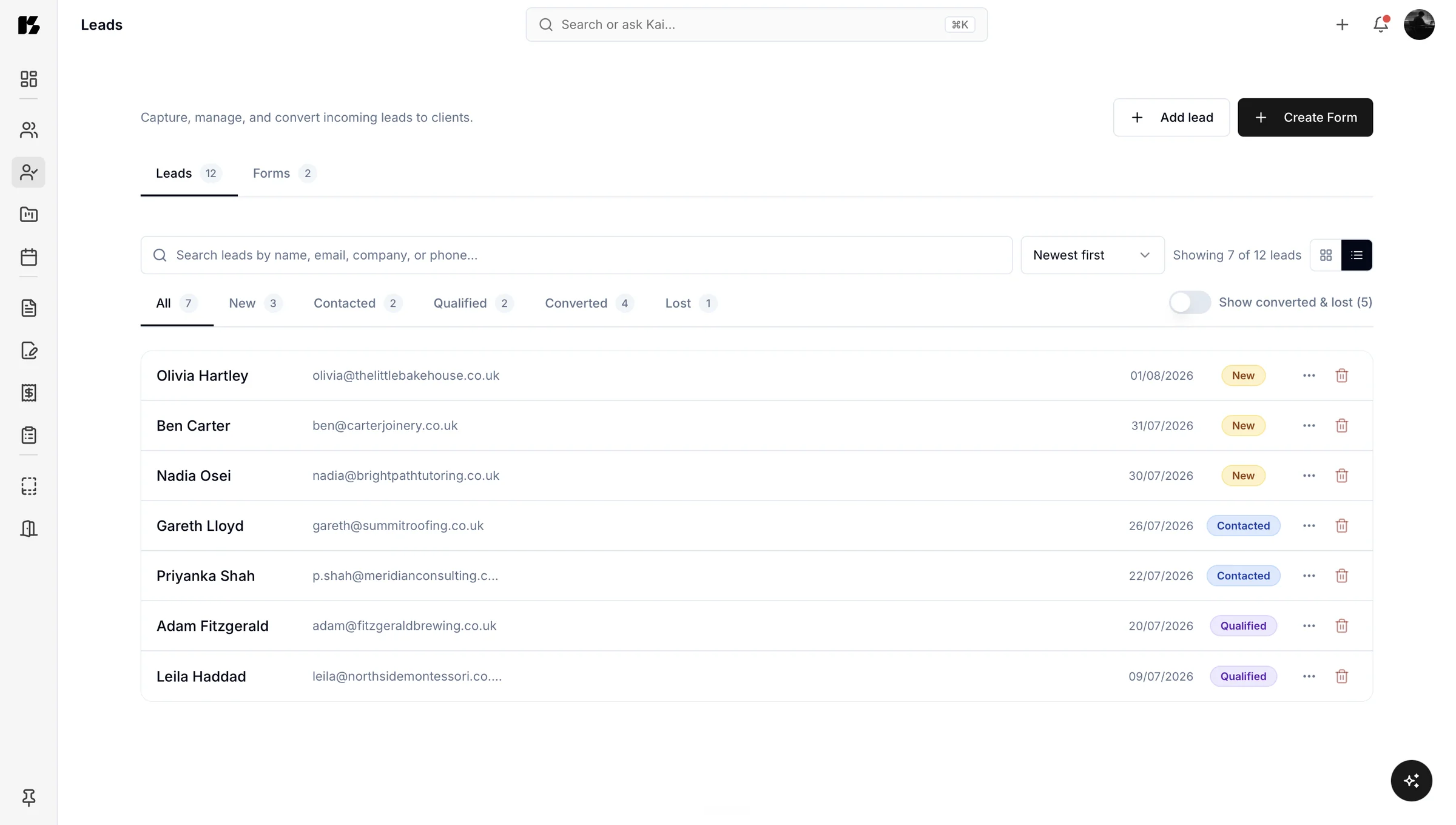The height and width of the screenshot is (825, 1456).
Task: Open the invoices dollar icon in sidebar
Action: click(29, 392)
